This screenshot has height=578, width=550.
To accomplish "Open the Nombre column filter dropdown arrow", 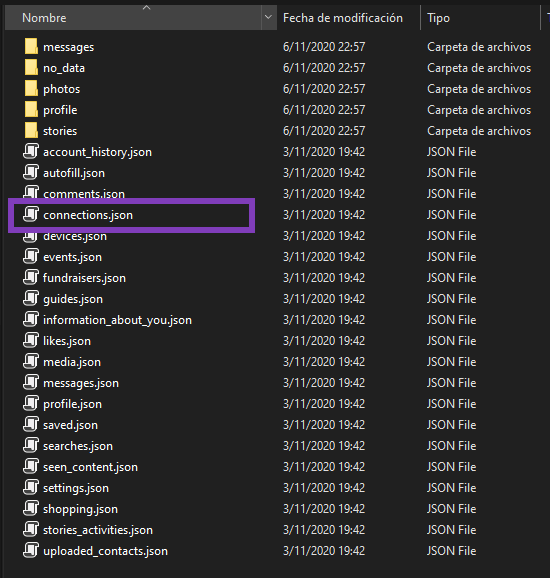I will pos(269,17).
